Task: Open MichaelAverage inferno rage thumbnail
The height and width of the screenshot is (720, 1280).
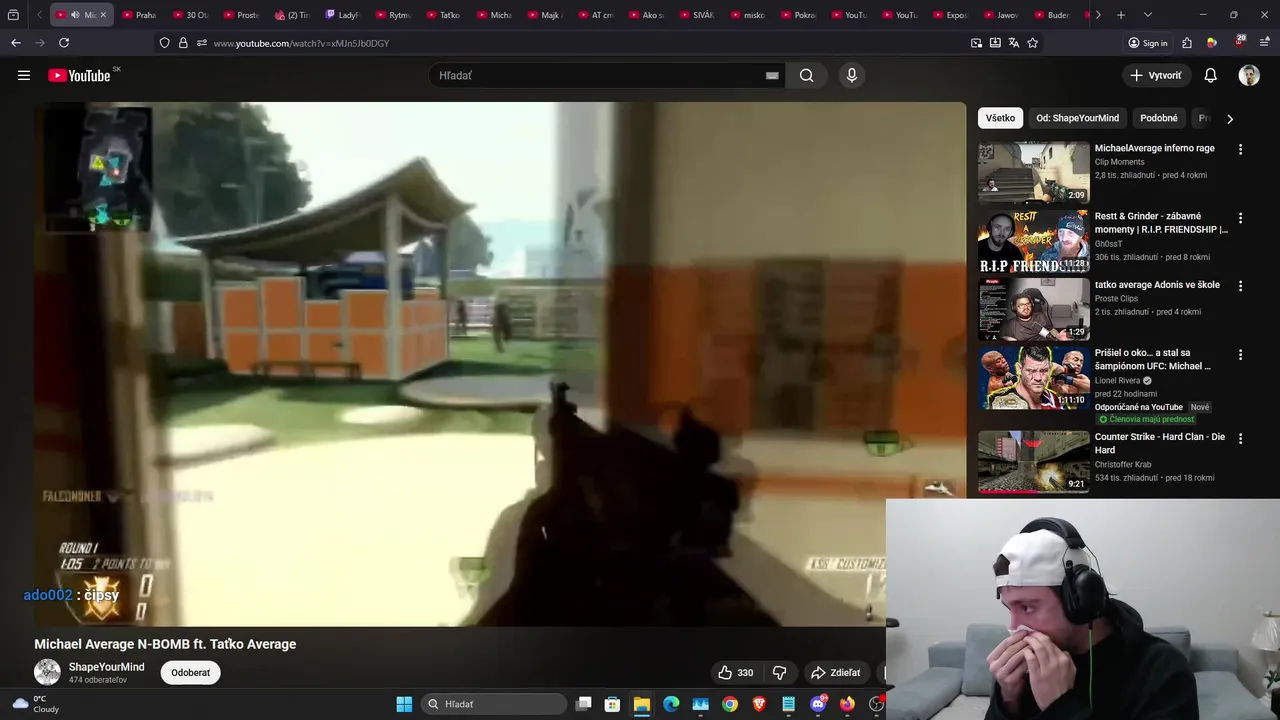Action: click(x=1034, y=172)
